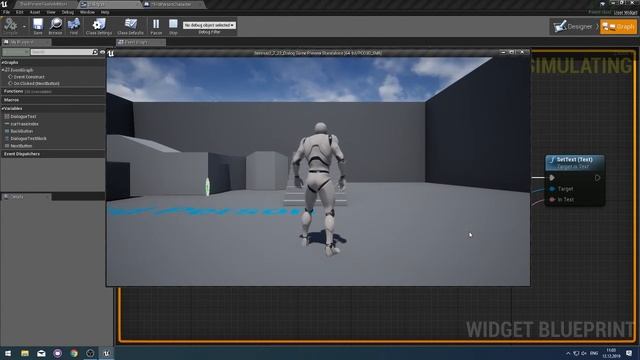Click the SetText (Text) node header
Screen dimensions: 640x360
click(x=575, y=162)
